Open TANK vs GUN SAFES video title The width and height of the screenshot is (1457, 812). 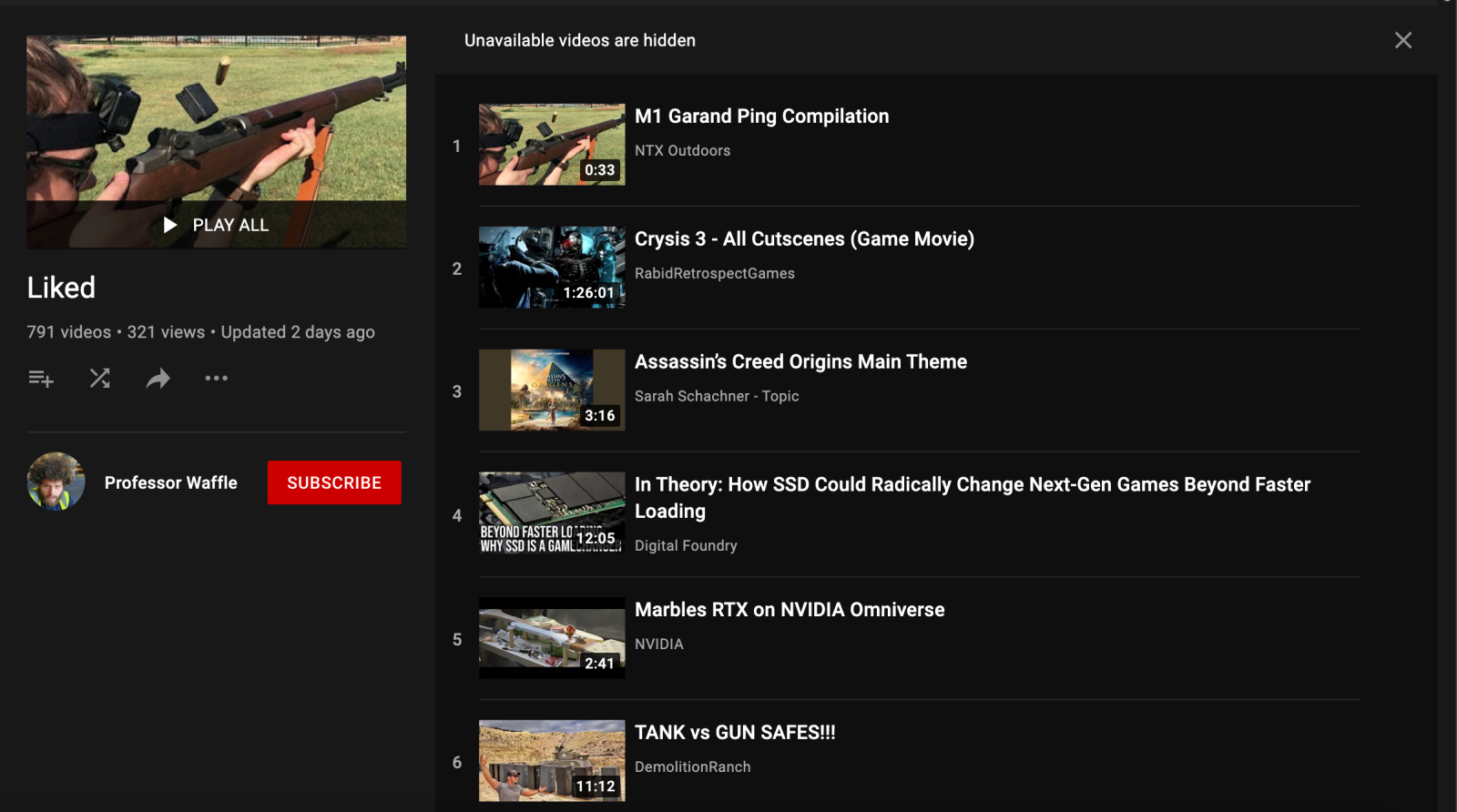(x=735, y=733)
